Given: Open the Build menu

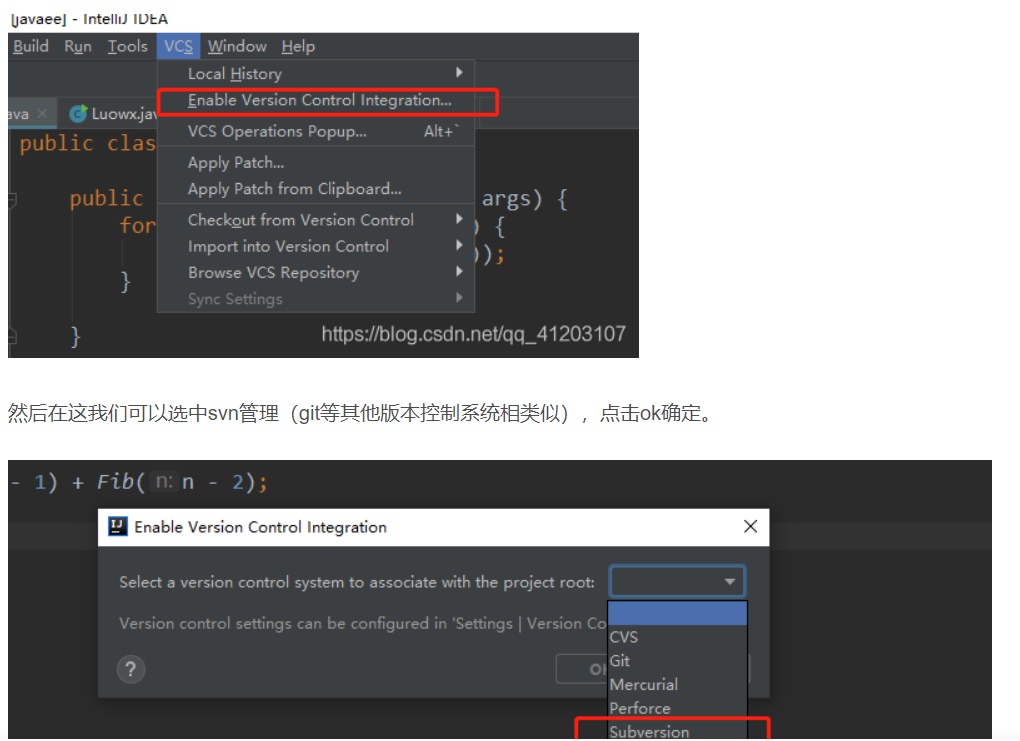Looking at the screenshot, I should coord(31,46).
